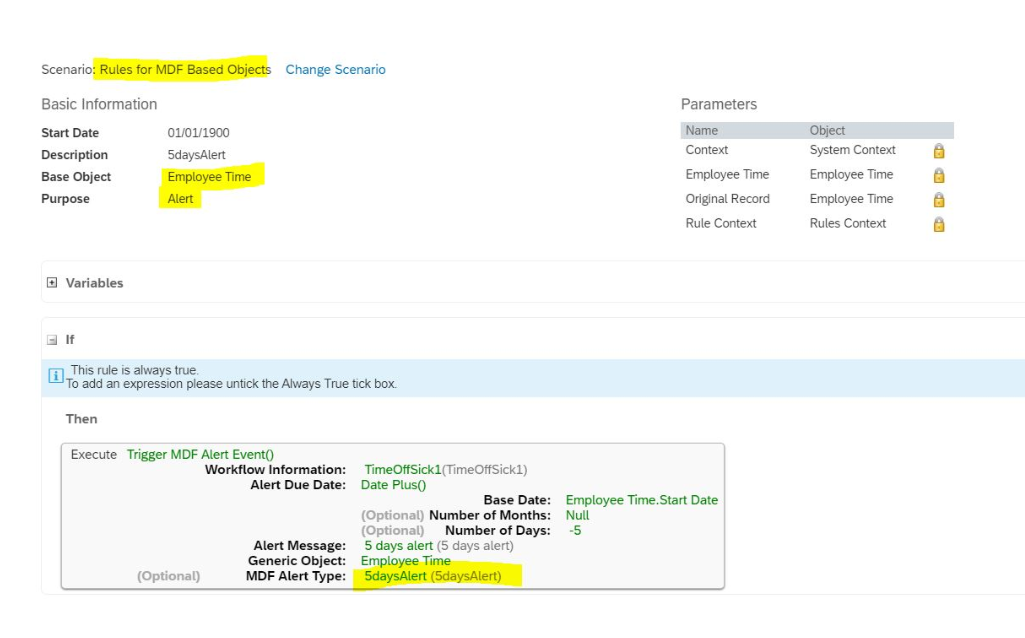Click the lock icon in Context row

939,151
